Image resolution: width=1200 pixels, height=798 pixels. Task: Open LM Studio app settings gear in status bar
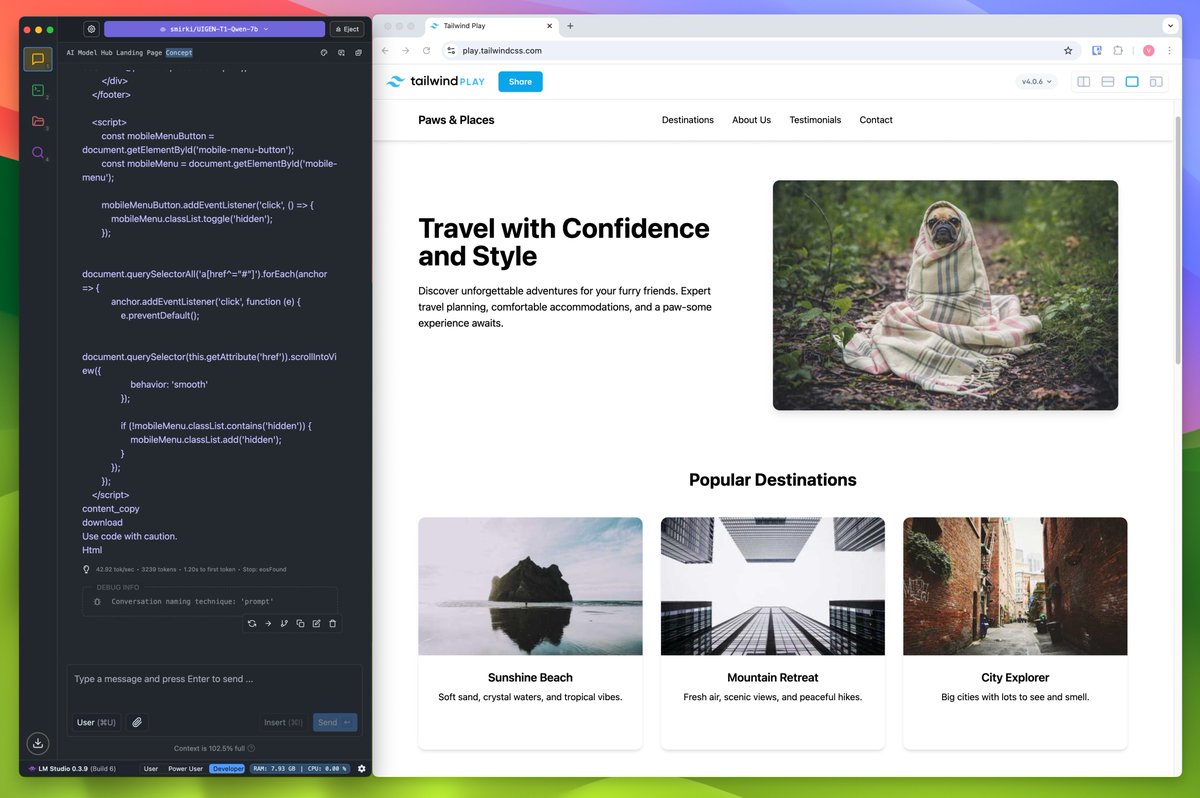362,768
